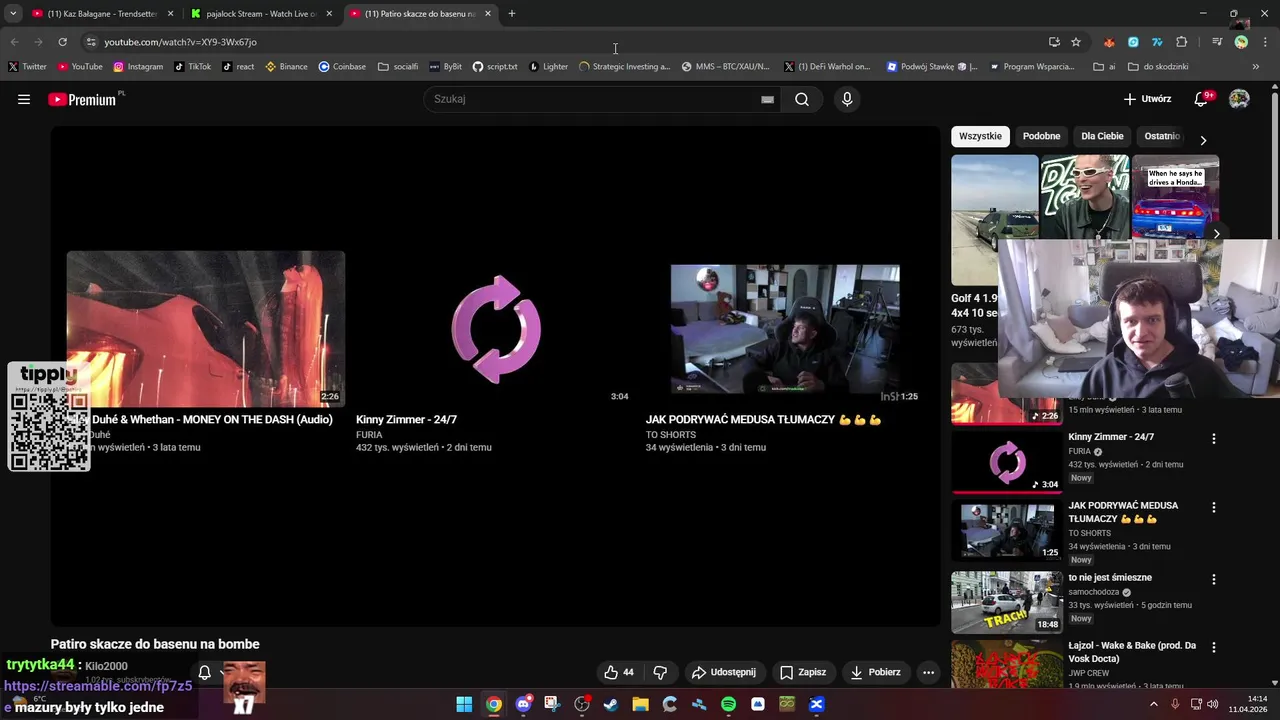Click the Utwórz create button
Image resolution: width=1280 pixels, height=720 pixels.
tap(1147, 99)
